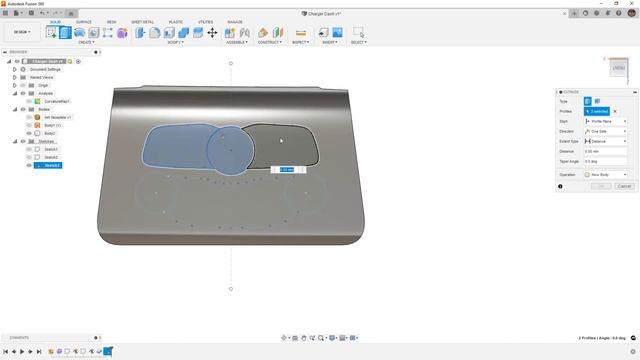Select the Insert Canvas image icon

(338, 32)
